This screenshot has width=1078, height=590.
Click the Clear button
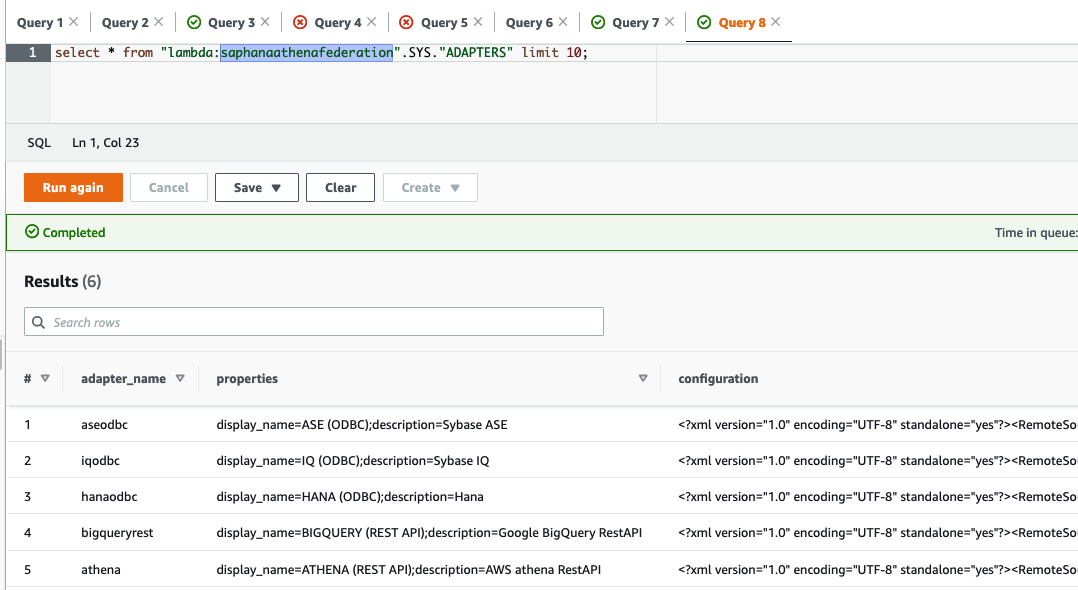click(x=340, y=187)
